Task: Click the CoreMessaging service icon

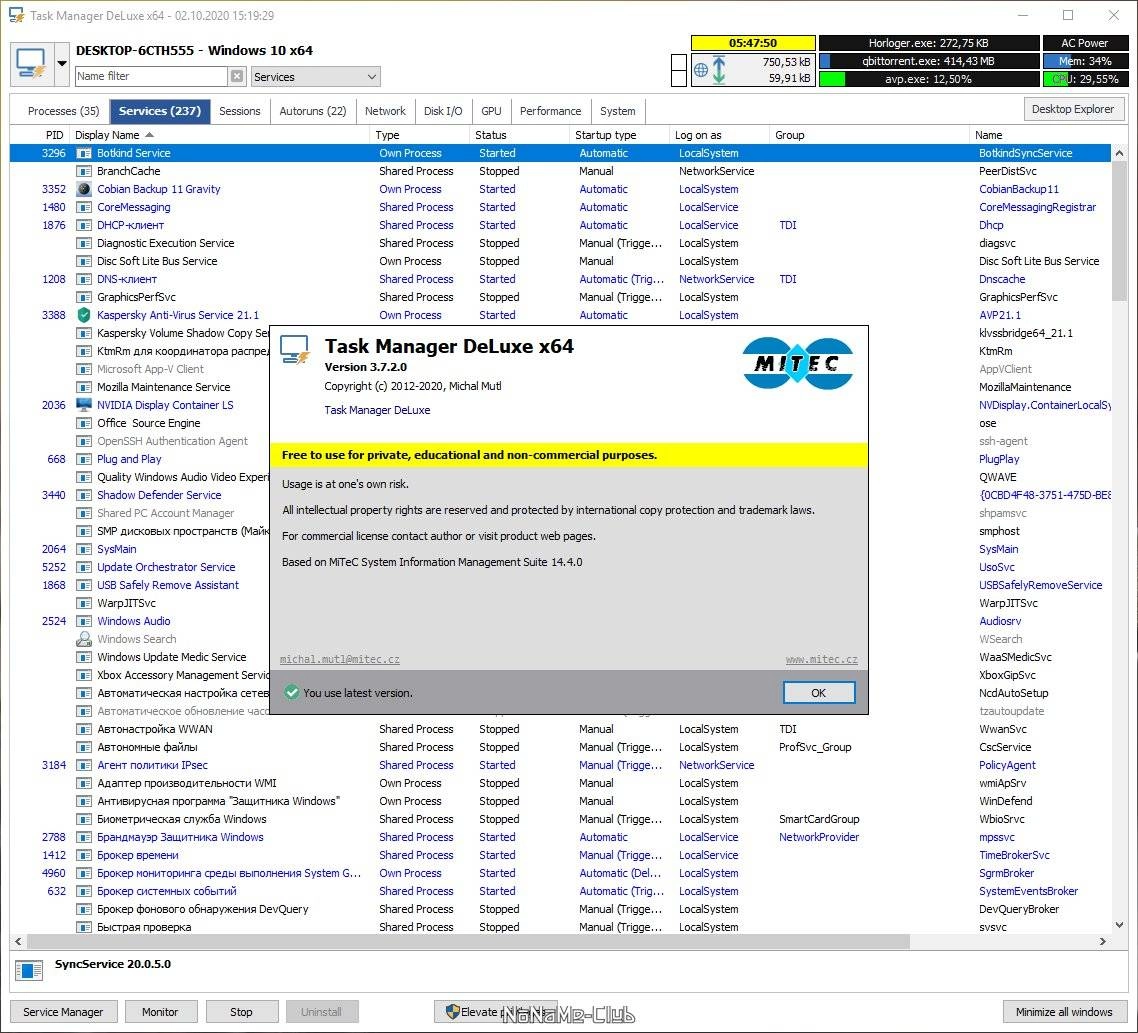Action: point(84,207)
